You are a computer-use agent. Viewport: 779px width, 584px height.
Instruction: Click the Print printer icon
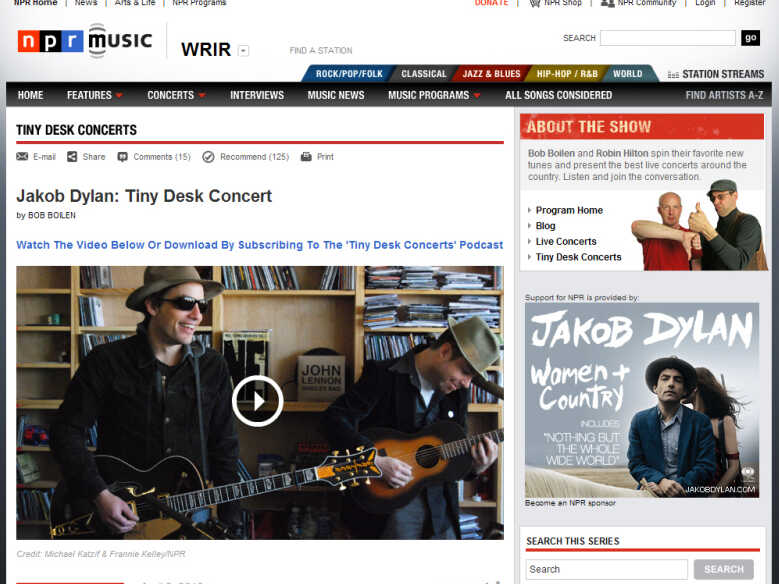tap(306, 157)
